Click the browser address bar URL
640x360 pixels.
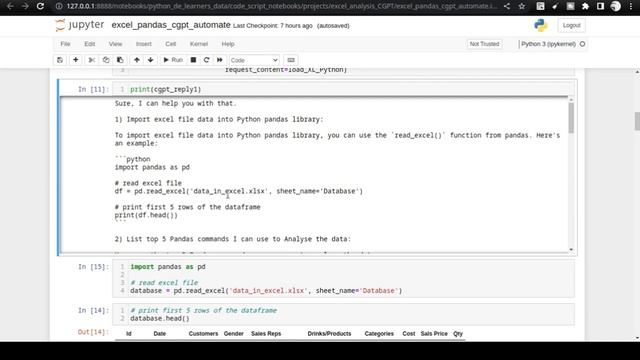(x=282, y=6)
